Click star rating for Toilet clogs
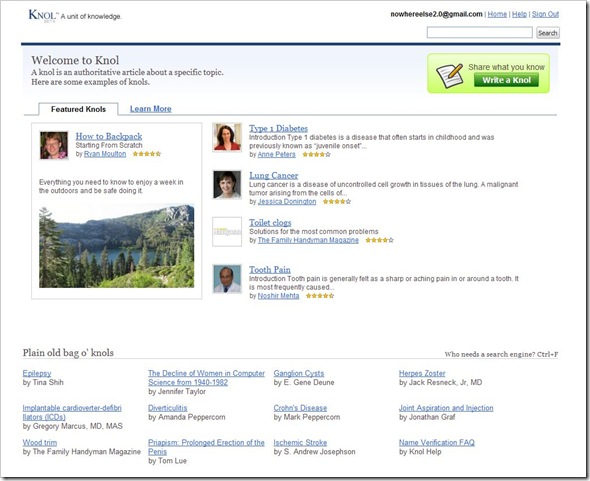 (x=379, y=240)
